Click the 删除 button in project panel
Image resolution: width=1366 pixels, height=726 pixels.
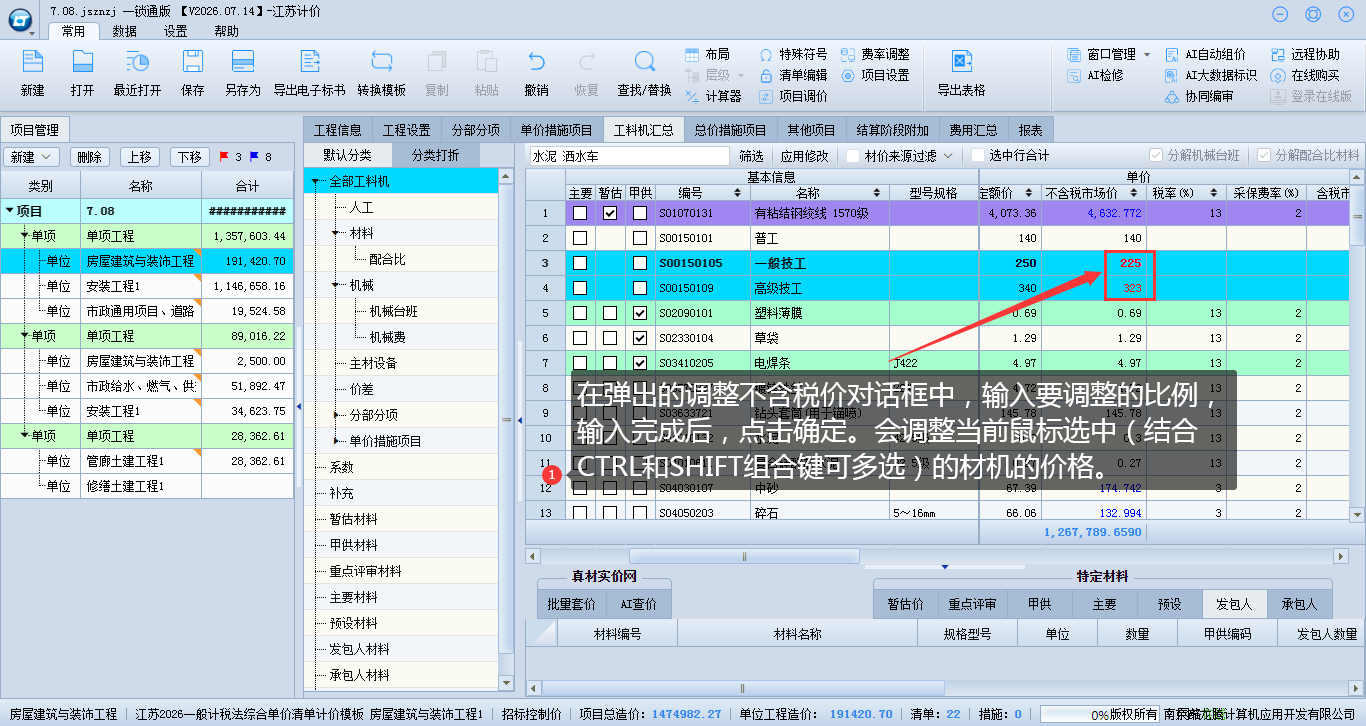coord(89,157)
